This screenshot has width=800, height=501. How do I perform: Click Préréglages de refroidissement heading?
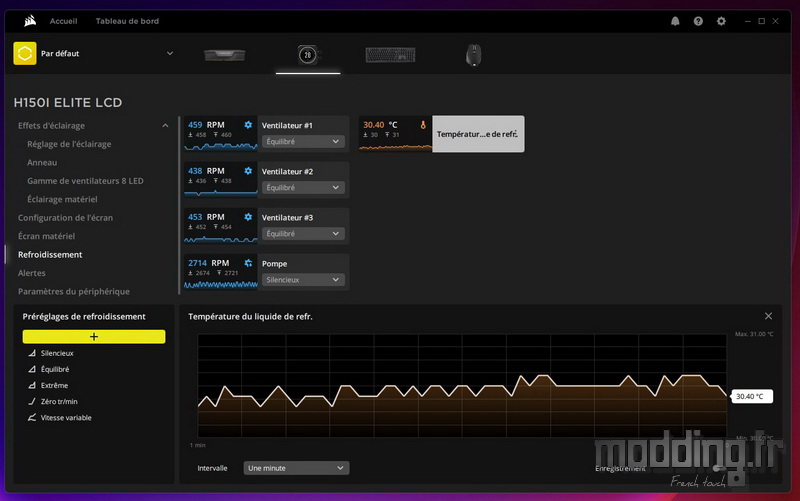[x=84, y=316]
